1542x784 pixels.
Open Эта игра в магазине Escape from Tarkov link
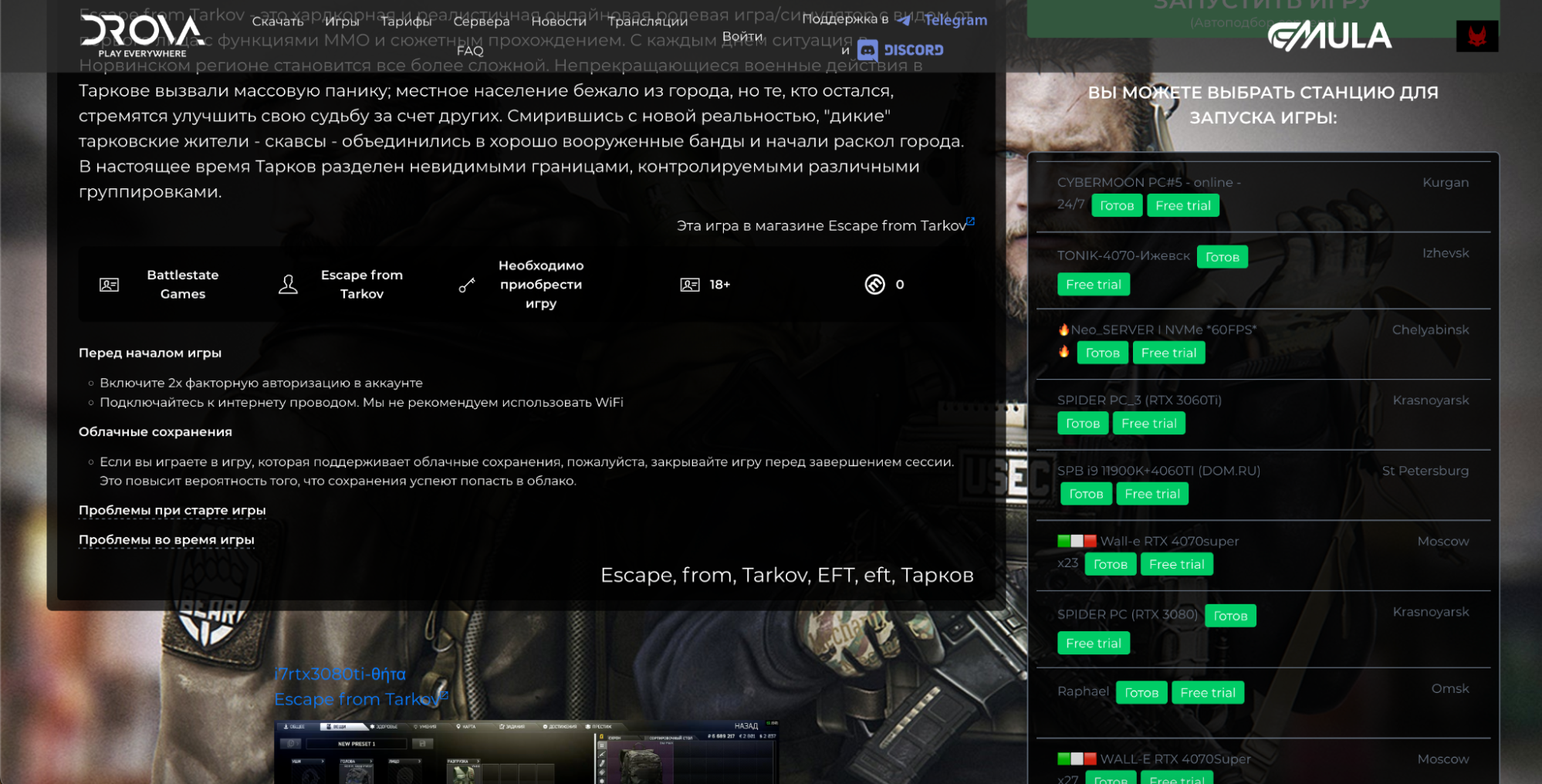[x=821, y=225]
